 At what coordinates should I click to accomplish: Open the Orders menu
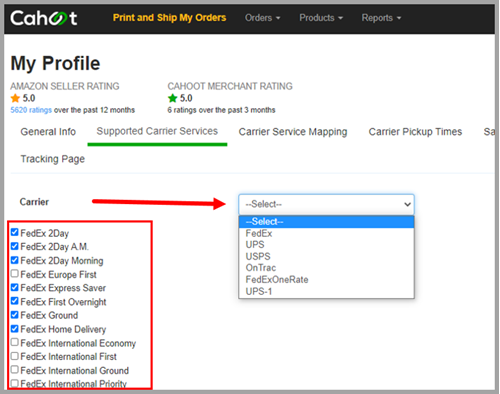pyautogui.click(x=262, y=18)
